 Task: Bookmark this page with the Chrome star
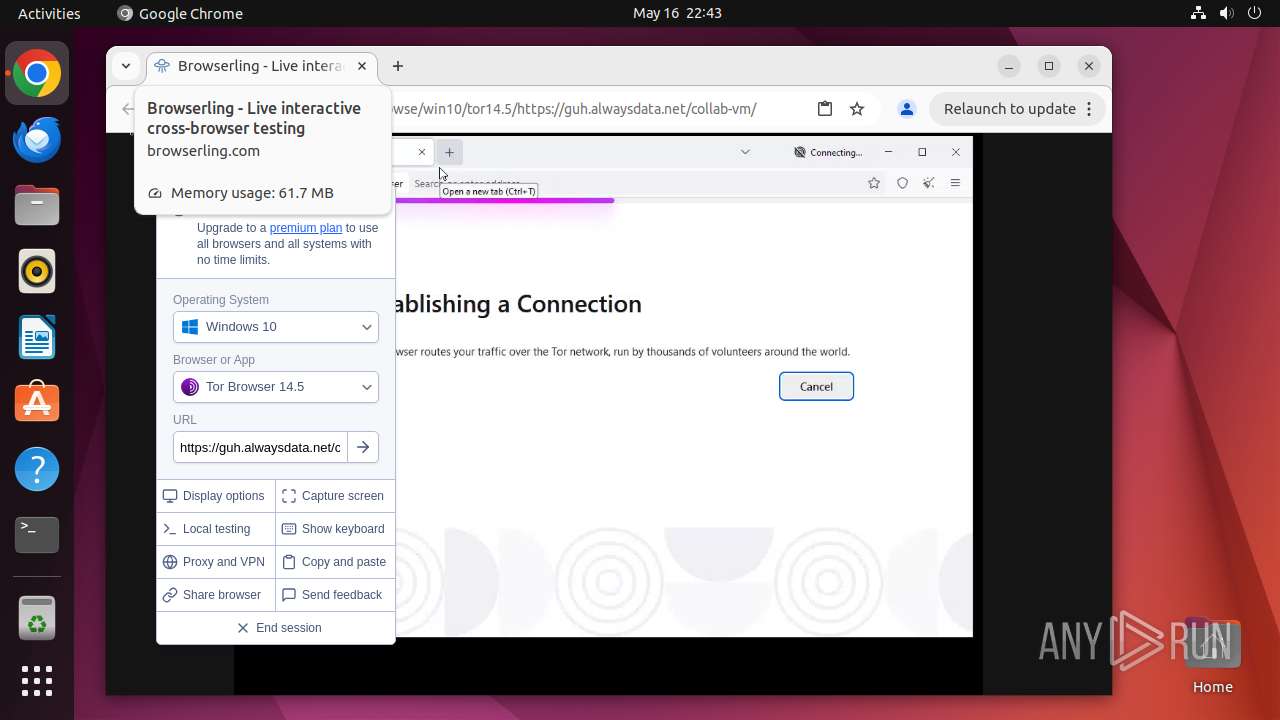coord(857,109)
